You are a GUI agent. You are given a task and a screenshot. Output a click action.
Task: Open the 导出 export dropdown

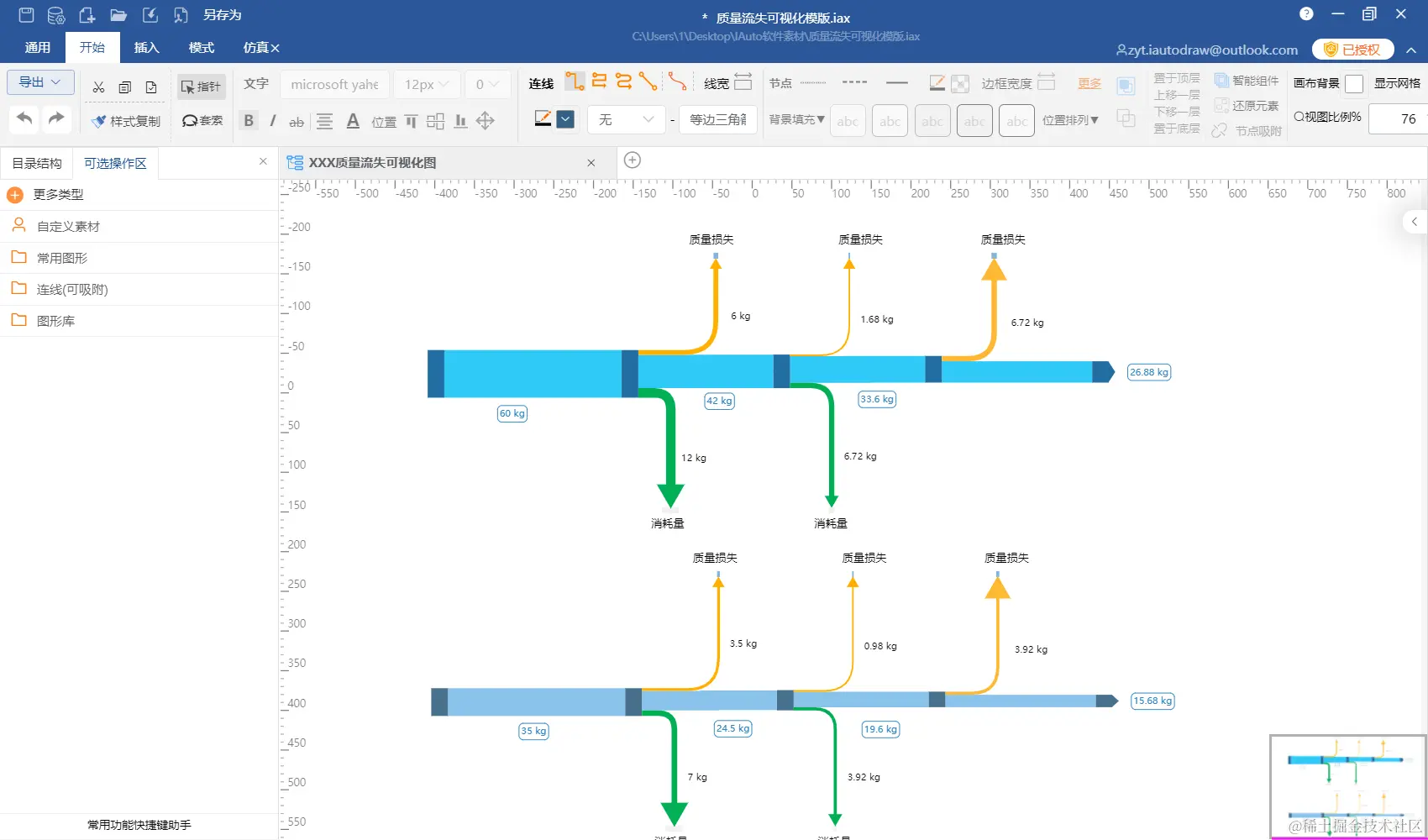(x=40, y=81)
